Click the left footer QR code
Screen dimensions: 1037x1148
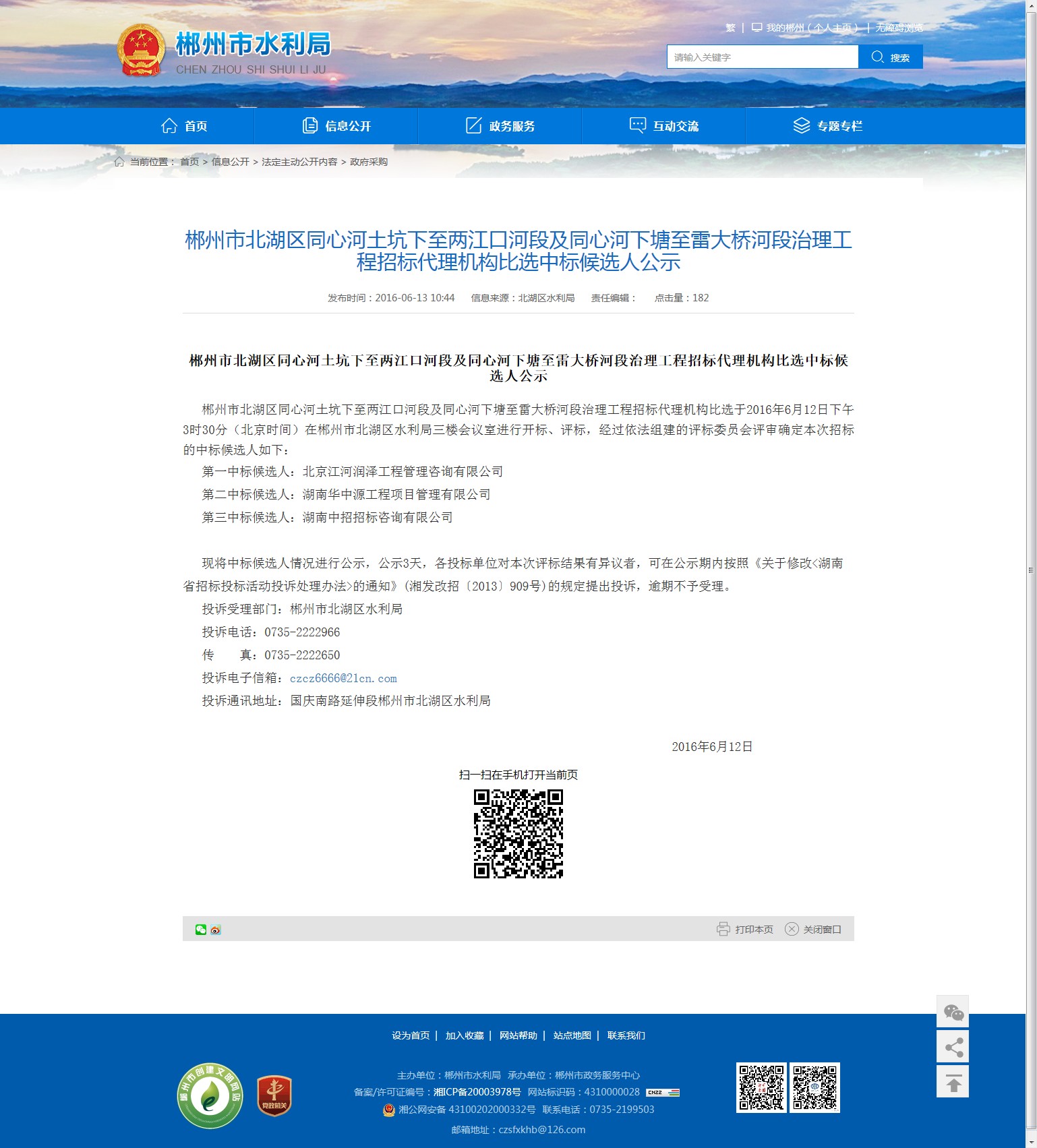(761, 1087)
